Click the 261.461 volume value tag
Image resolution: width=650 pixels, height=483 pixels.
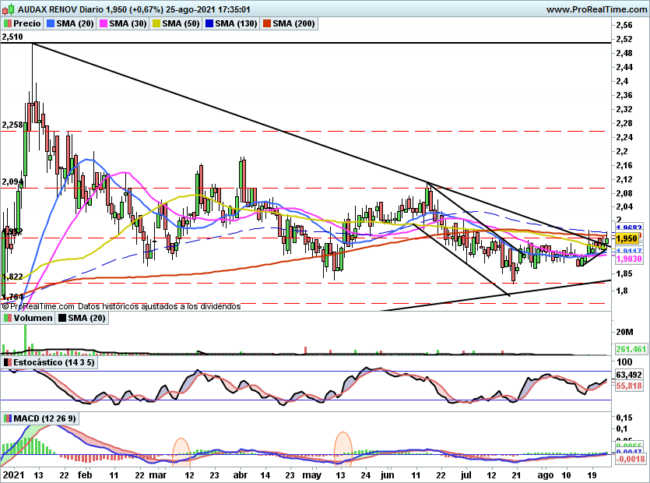[631, 350]
